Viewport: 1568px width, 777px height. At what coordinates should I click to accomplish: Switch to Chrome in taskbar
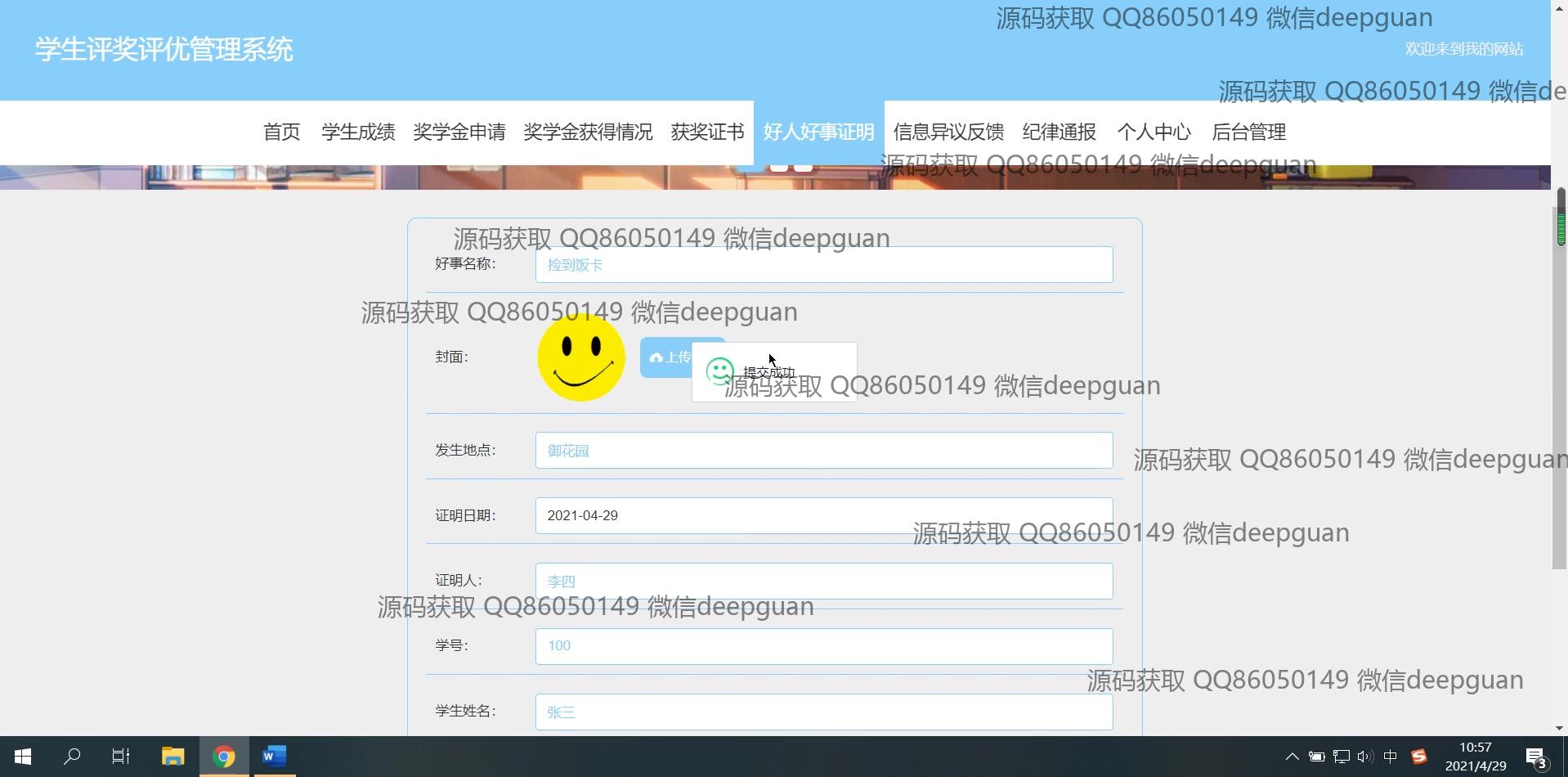(x=224, y=757)
